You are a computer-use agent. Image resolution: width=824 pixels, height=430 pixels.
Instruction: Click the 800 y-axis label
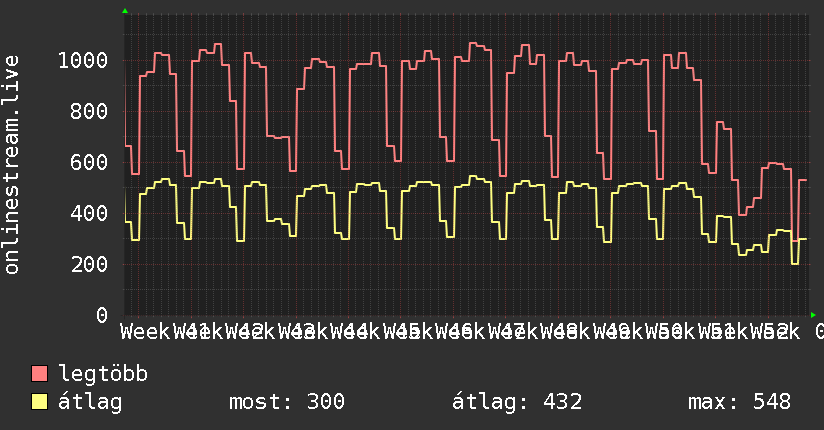point(90,112)
